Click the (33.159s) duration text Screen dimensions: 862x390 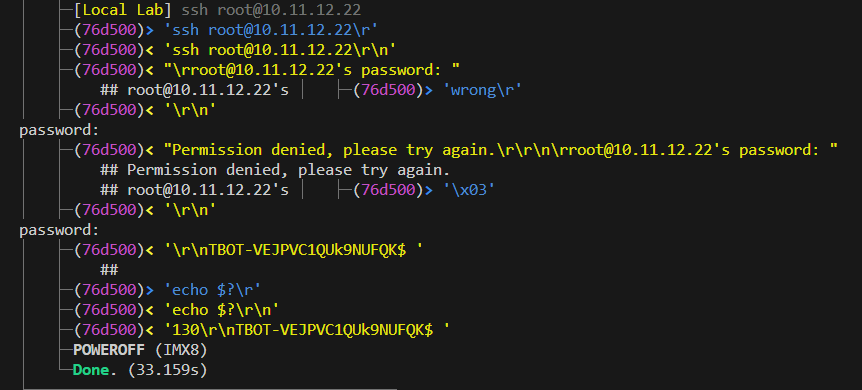[x=167, y=370]
